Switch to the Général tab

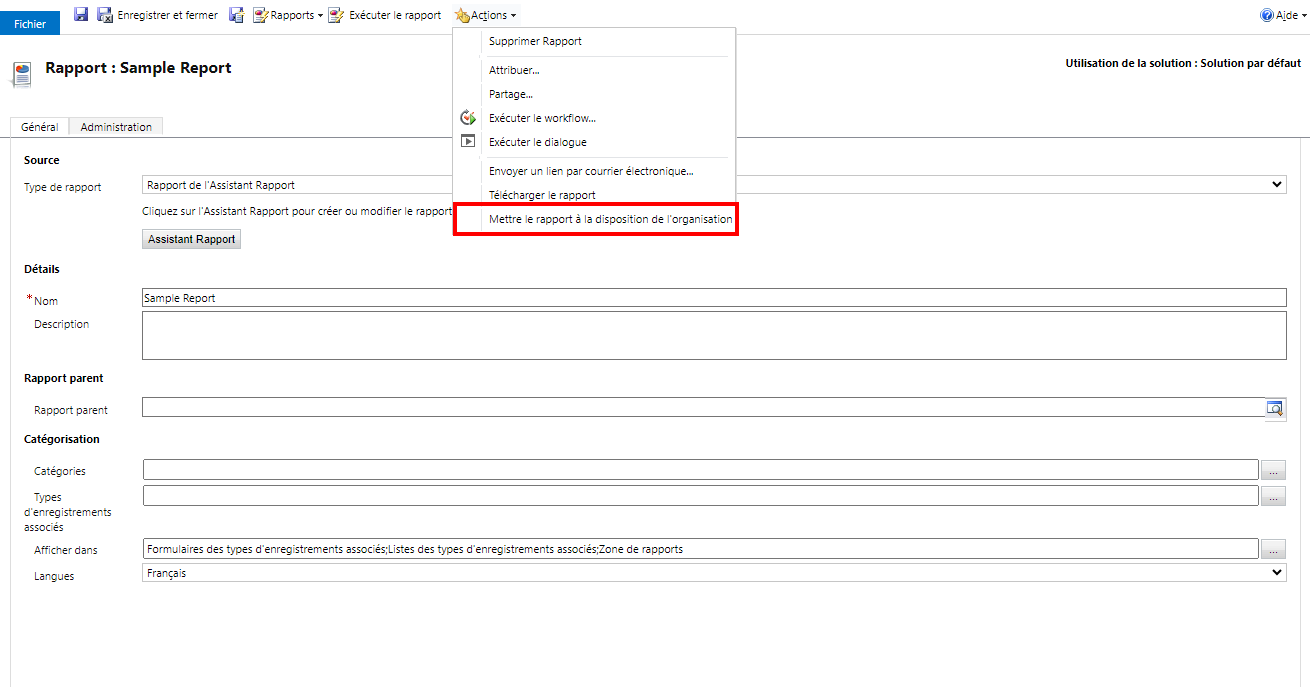[x=40, y=127]
